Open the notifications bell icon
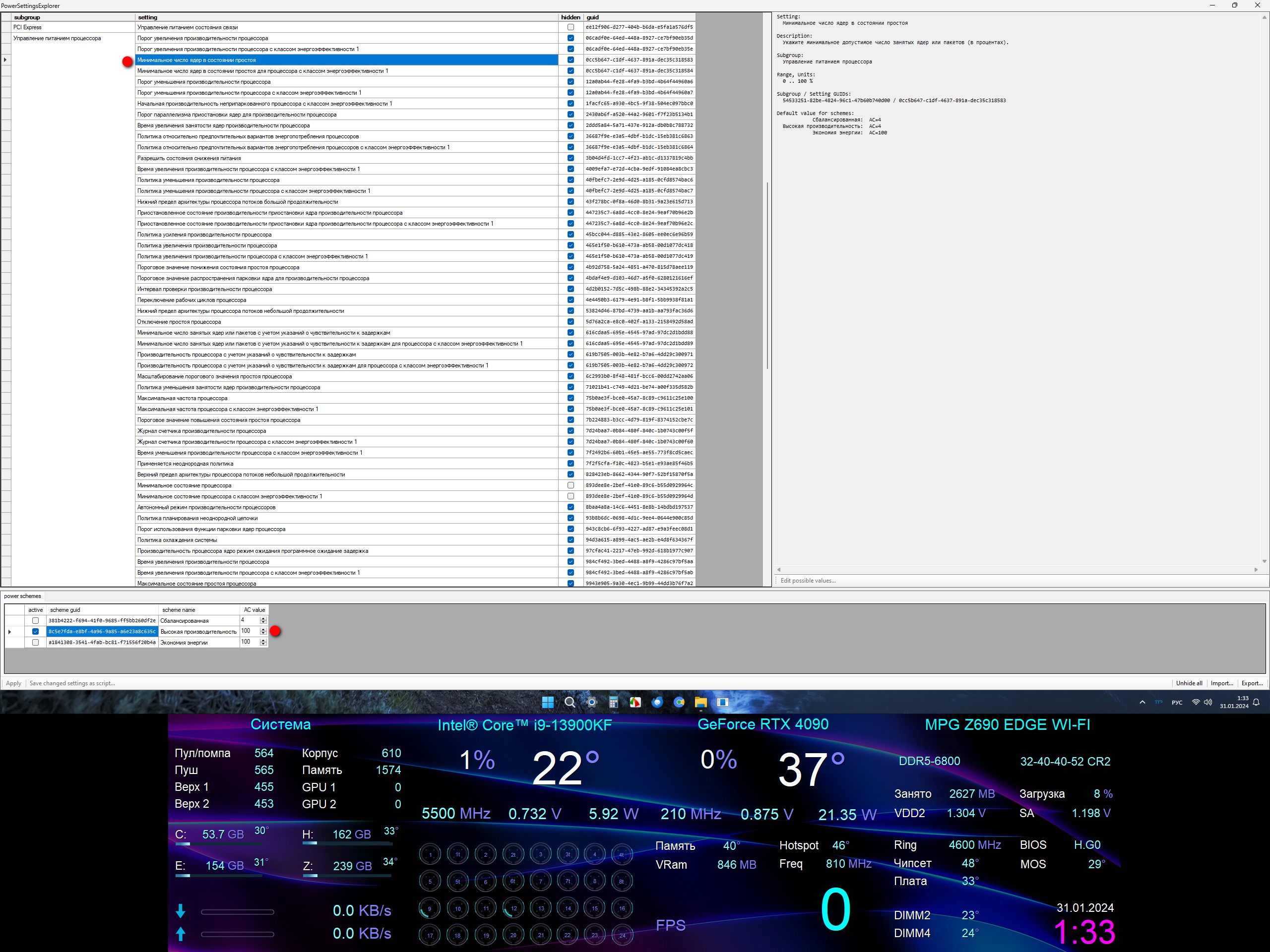This screenshot has height=952, width=1270. (x=1256, y=703)
